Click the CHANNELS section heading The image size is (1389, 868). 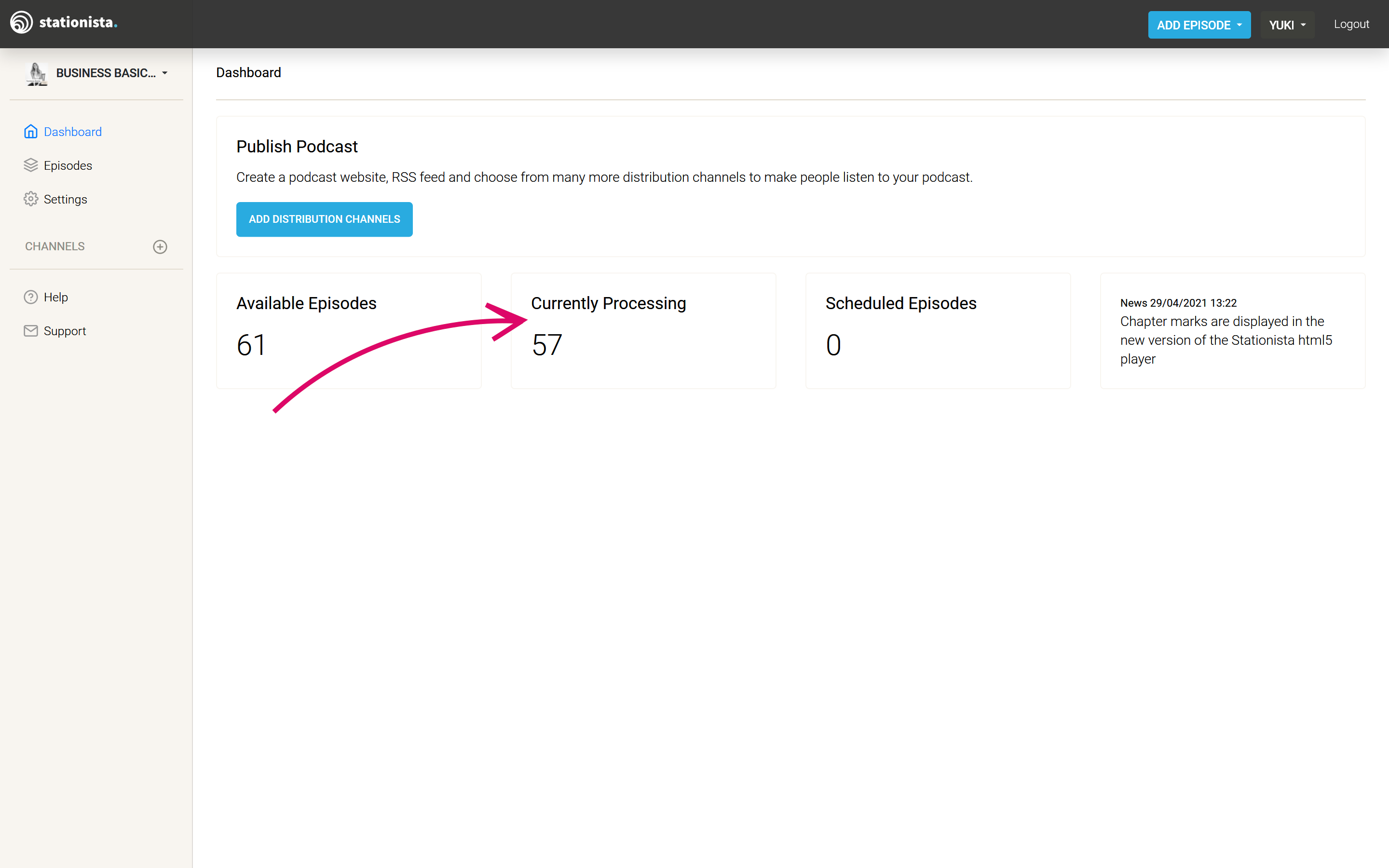point(54,246)
